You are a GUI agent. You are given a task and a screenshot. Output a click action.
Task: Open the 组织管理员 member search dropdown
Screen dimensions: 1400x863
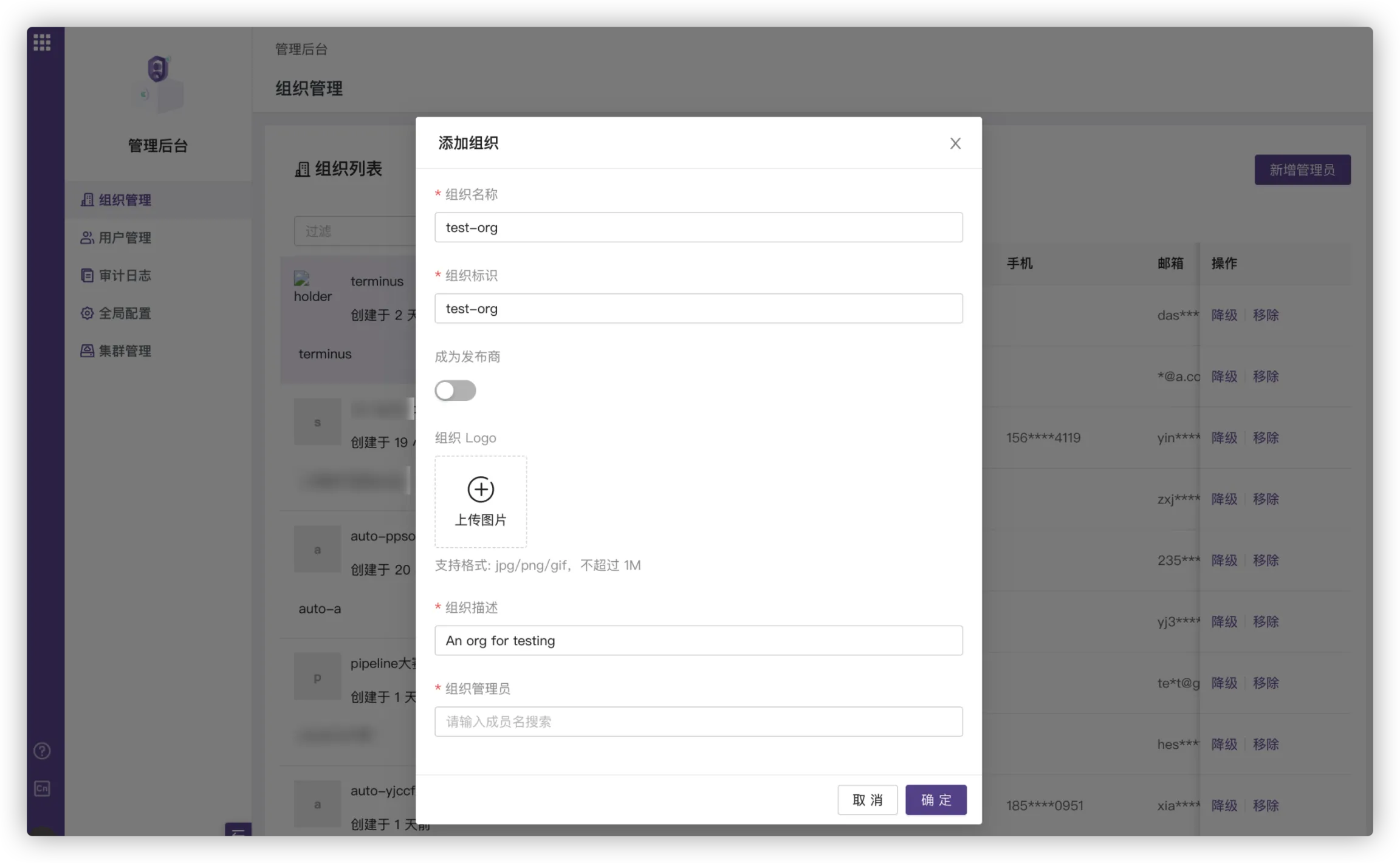click(698, 721)
